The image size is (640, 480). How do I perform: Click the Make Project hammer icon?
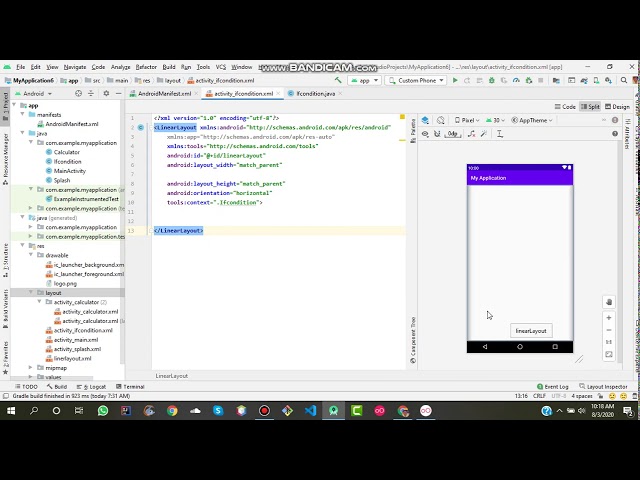(338, 80)
